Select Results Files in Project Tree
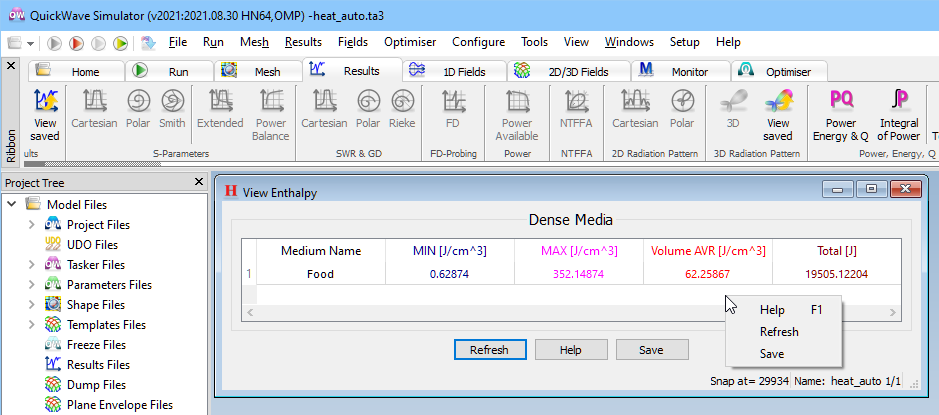Image resolution: width=939 pixels, height=415 pixels. (x=98, y=365)
